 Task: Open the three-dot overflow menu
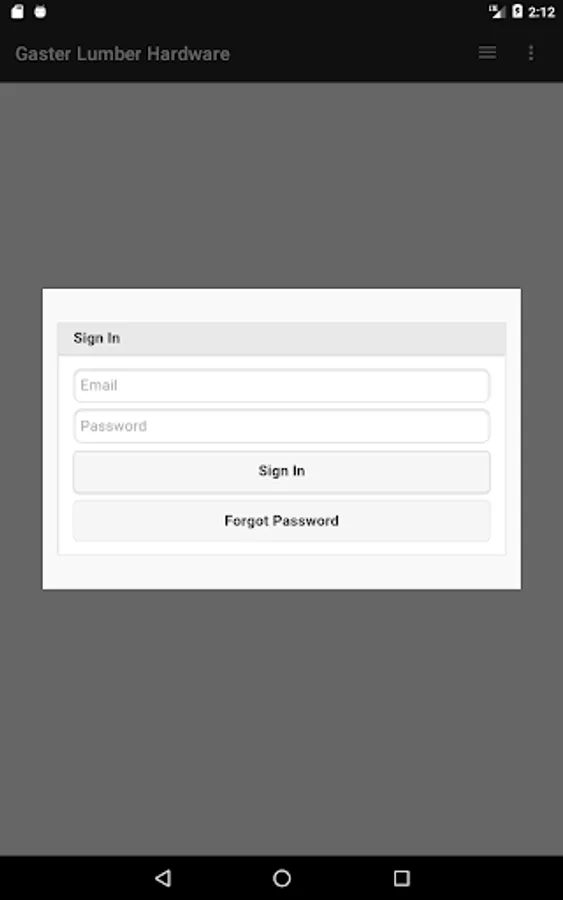[531, 53]
